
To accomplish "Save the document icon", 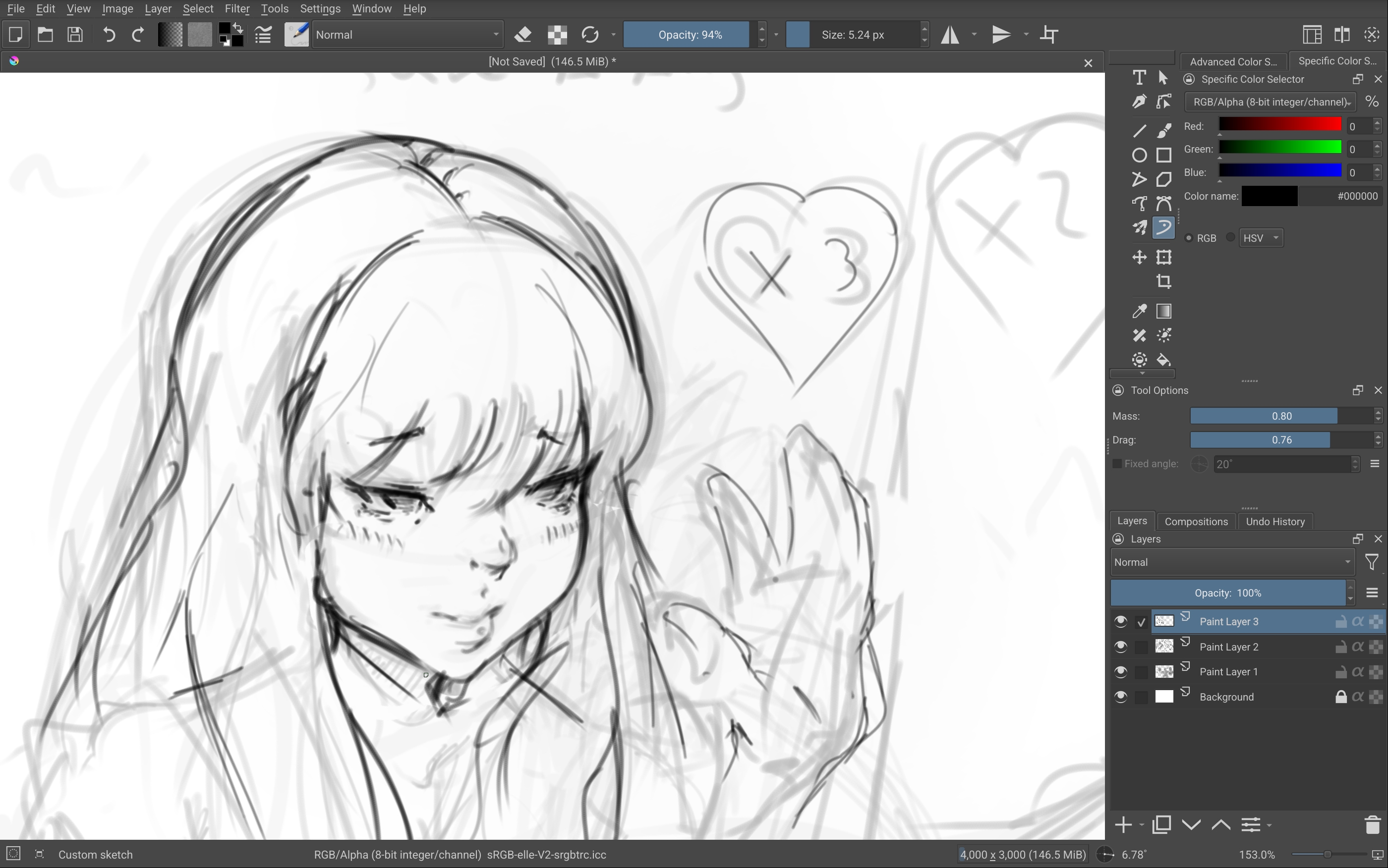I will 75,35.
